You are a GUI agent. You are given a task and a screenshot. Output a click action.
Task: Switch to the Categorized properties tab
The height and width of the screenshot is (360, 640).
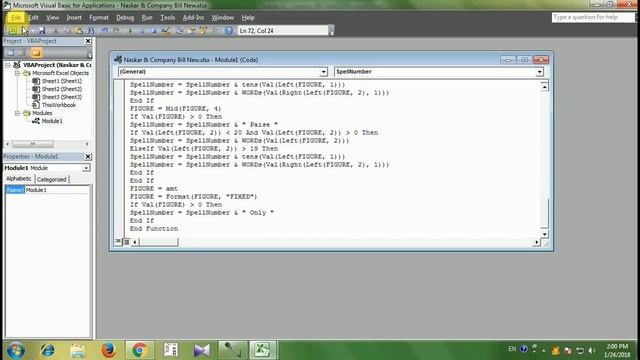[52, 179]
